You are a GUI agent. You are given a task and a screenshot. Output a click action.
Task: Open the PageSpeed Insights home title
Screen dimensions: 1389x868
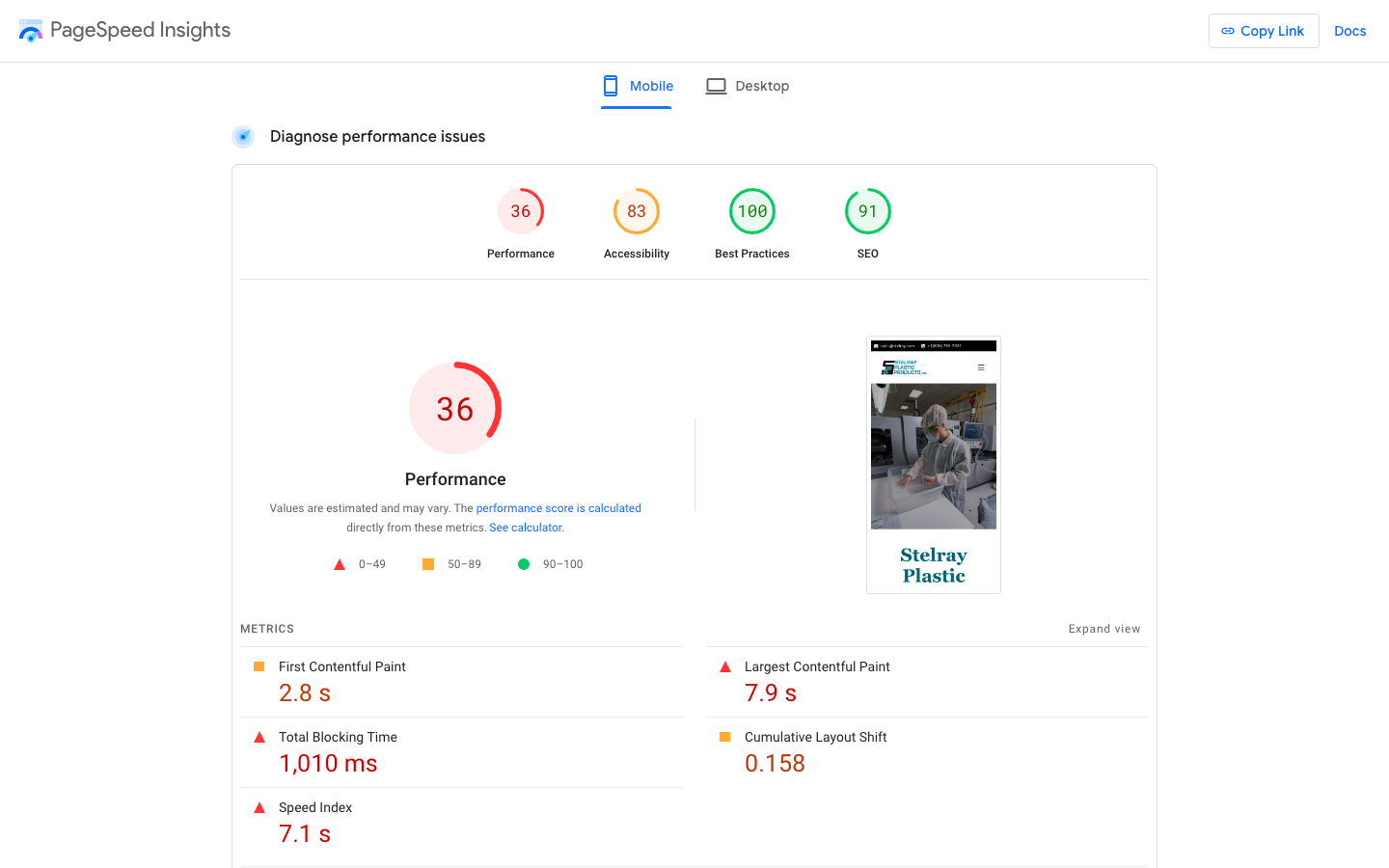(x=140, y=30)
